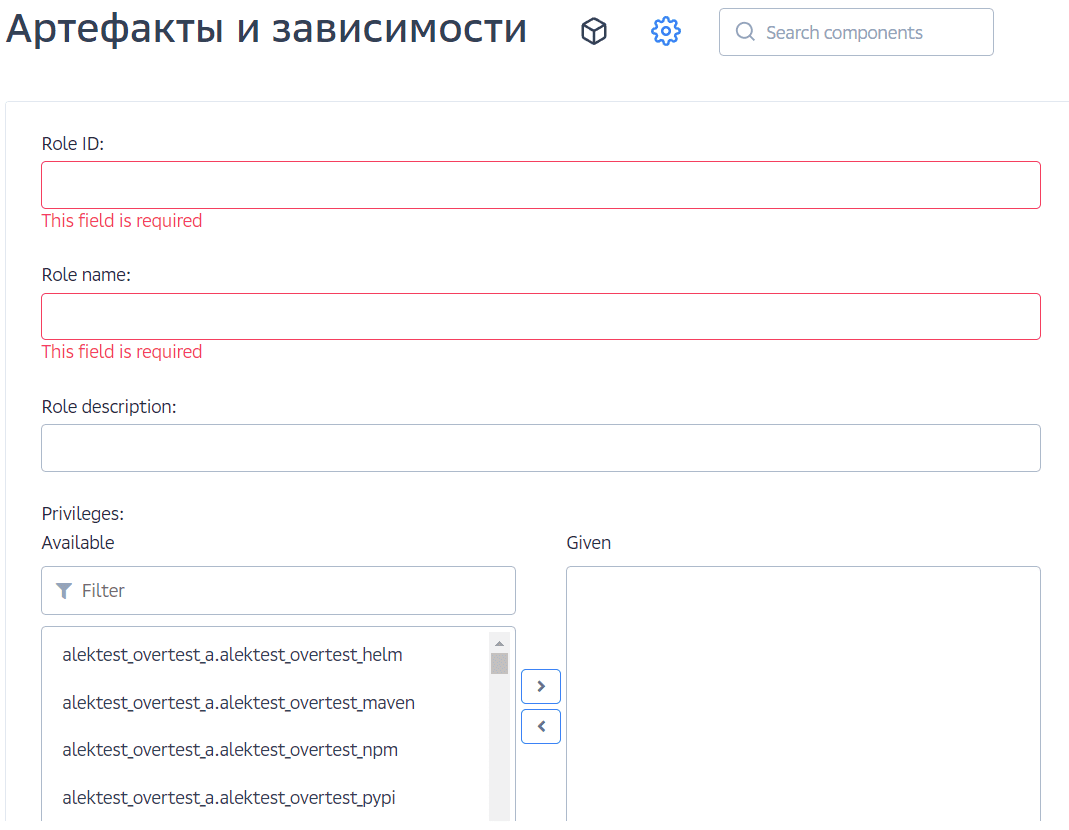Click into the Role description field
The image size is (1069, 830).
[x=540, y=448]
